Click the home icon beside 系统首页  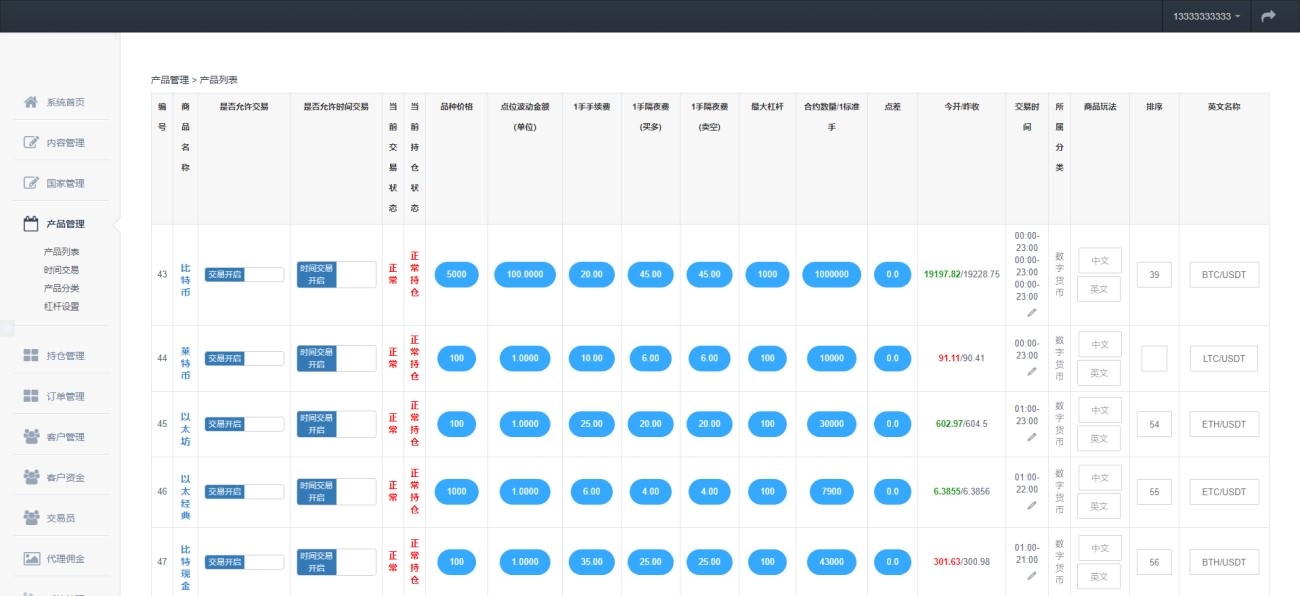tap(31, 102)
